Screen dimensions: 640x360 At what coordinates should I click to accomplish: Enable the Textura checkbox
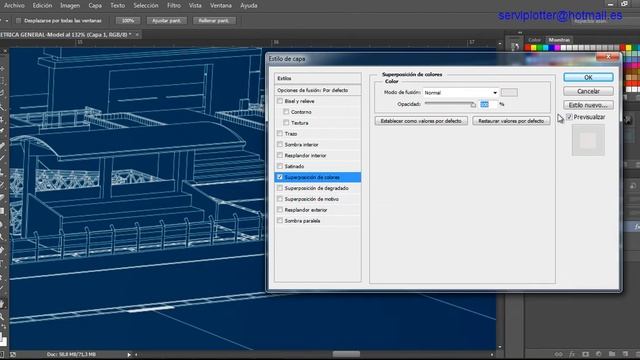tap(286, 122)
